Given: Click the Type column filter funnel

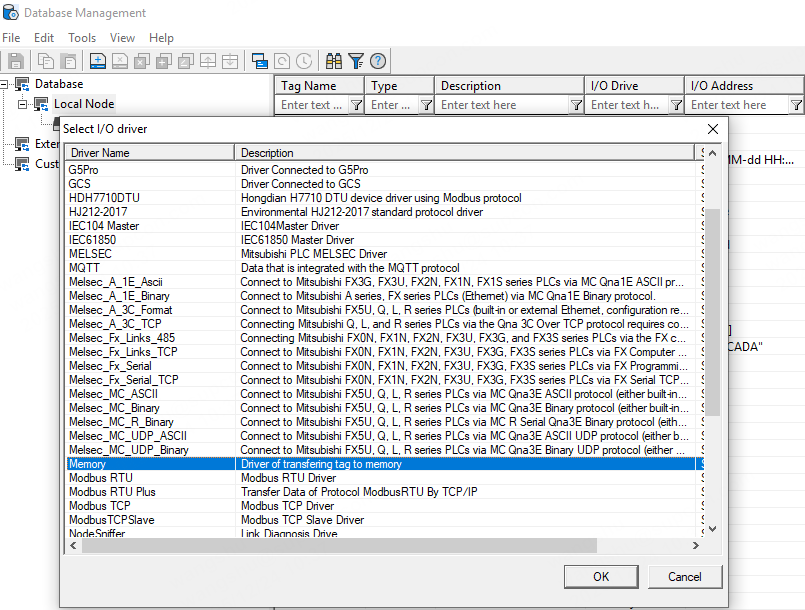Looking at the screenshot, I should 426,105.
